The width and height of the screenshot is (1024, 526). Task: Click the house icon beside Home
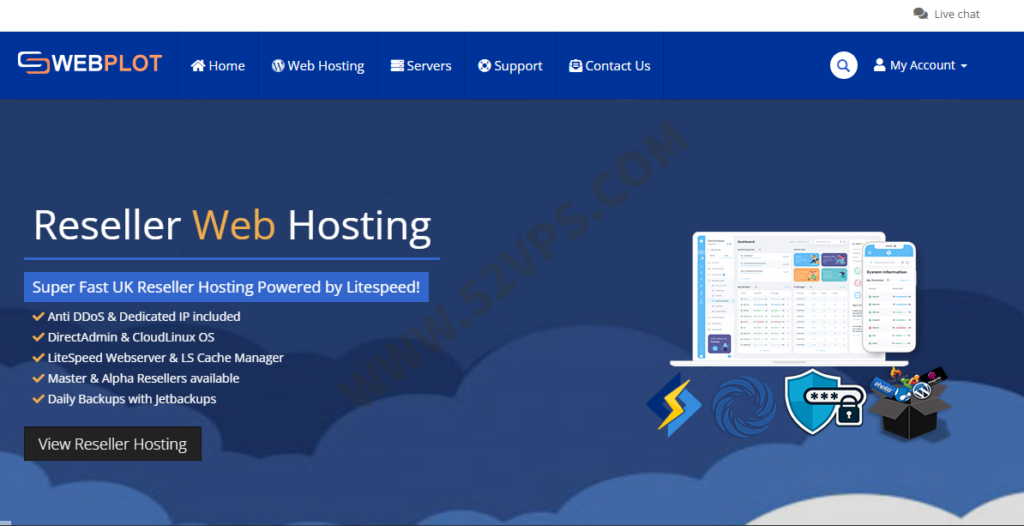(198, 65)
